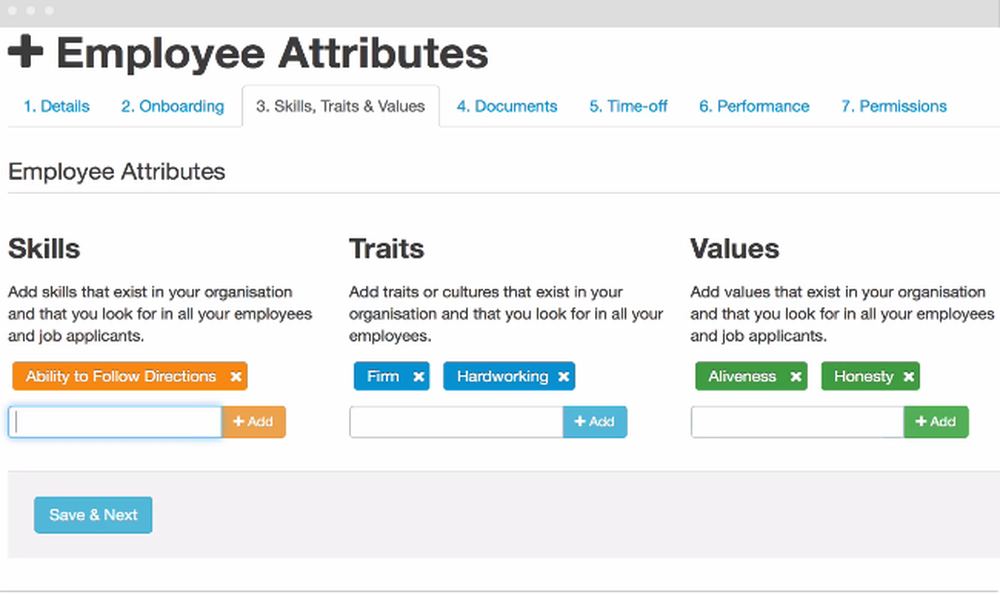The image size is (1000, 595).
Task: Add a new trait with blue Add button
Action: pos(595,422)
